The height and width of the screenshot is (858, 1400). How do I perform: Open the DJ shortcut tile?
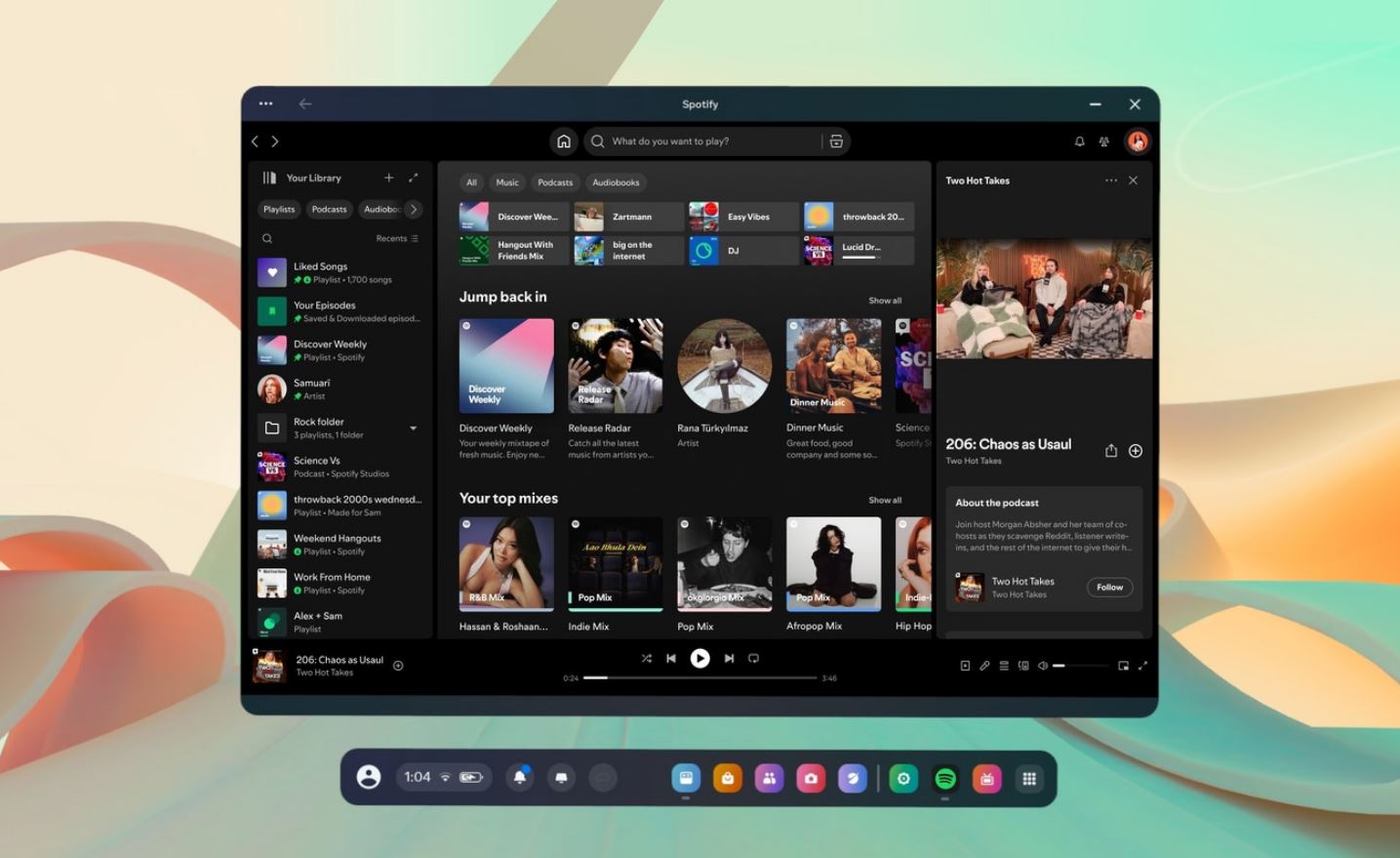click(743, 251)
